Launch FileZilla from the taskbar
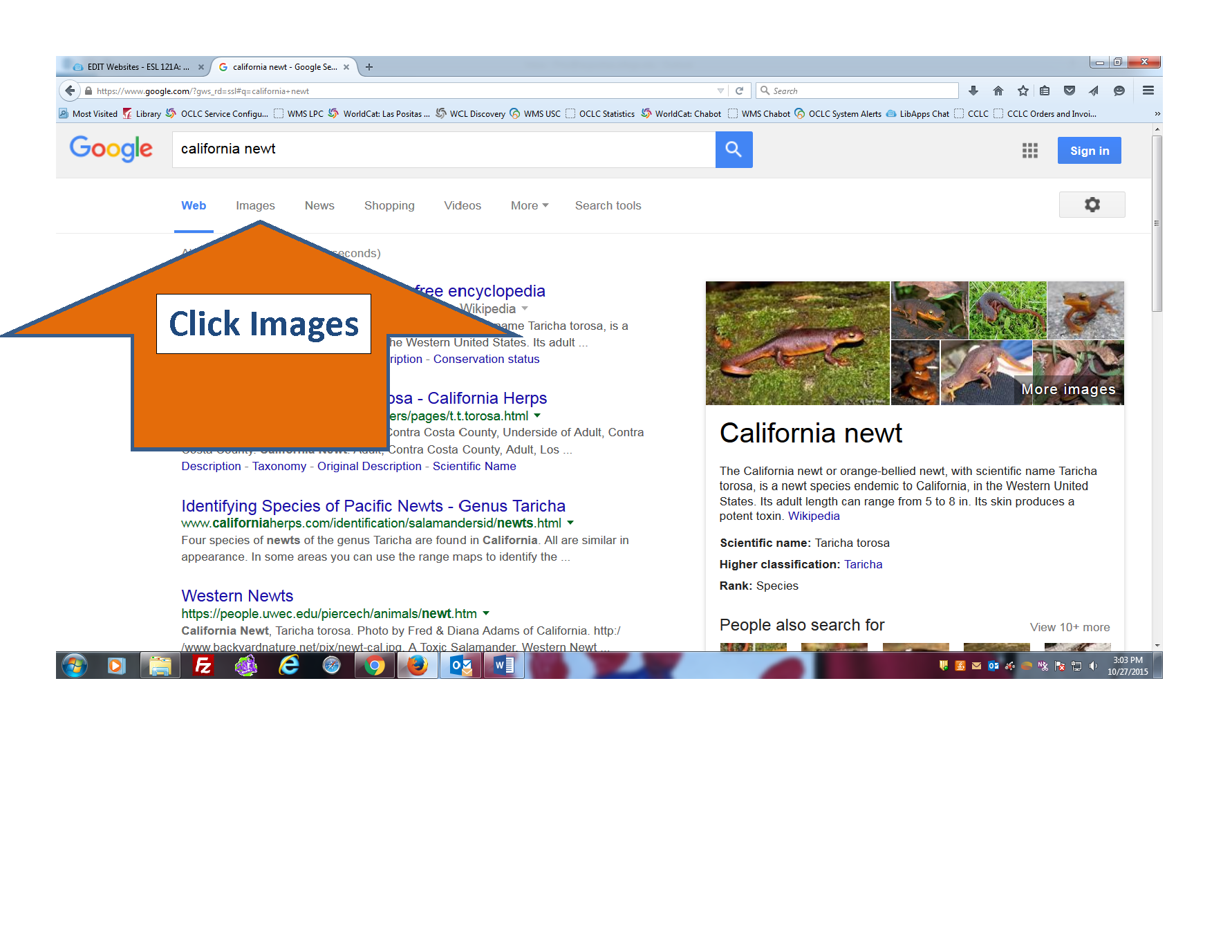The image size is (1232, 952). pos(203,666)
